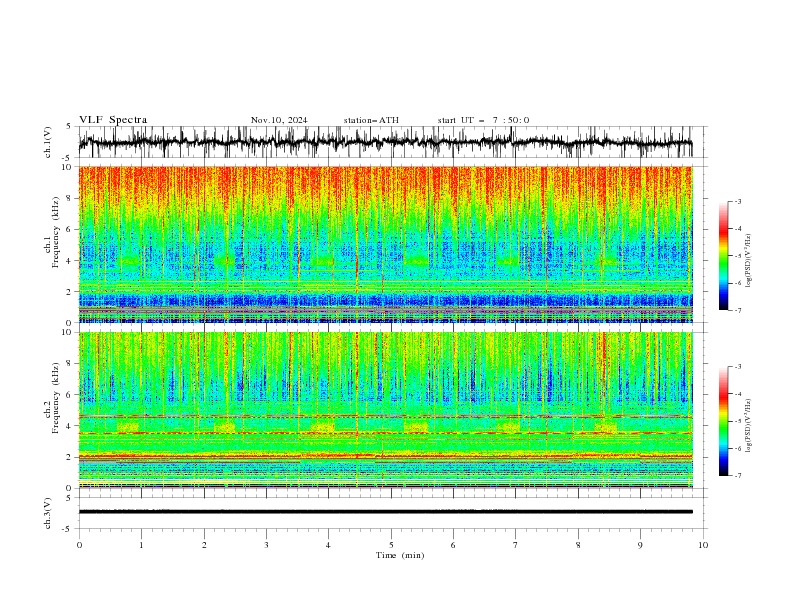Image resolution: width=792 pixels, height=612 pixels.
Task: Click the time axis tick label '0'
Action: pos(79,545)
